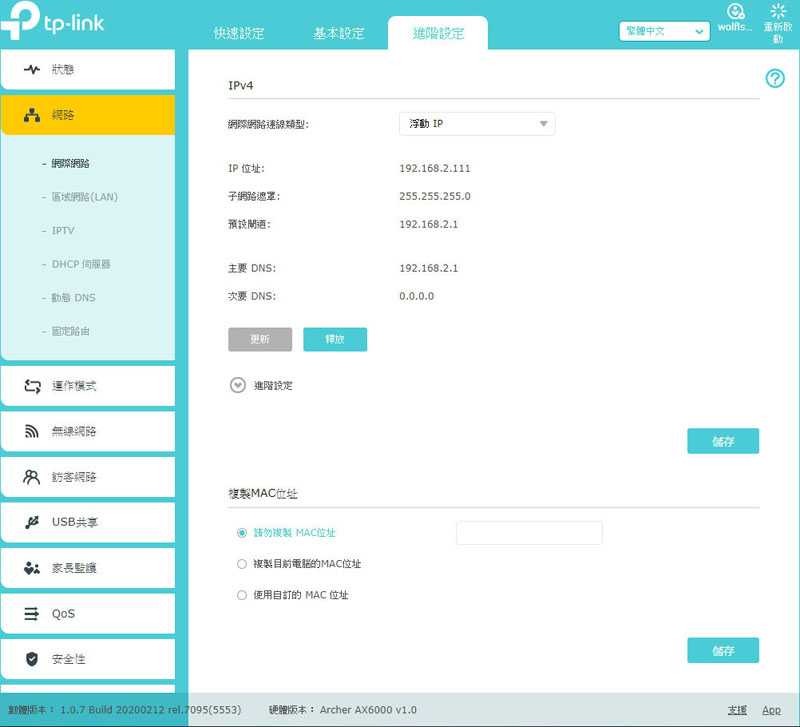The width and height of the screenshot is (800, 727).
Task: Click the 無線網路 wireless signal icon
Action: point(32,432)
